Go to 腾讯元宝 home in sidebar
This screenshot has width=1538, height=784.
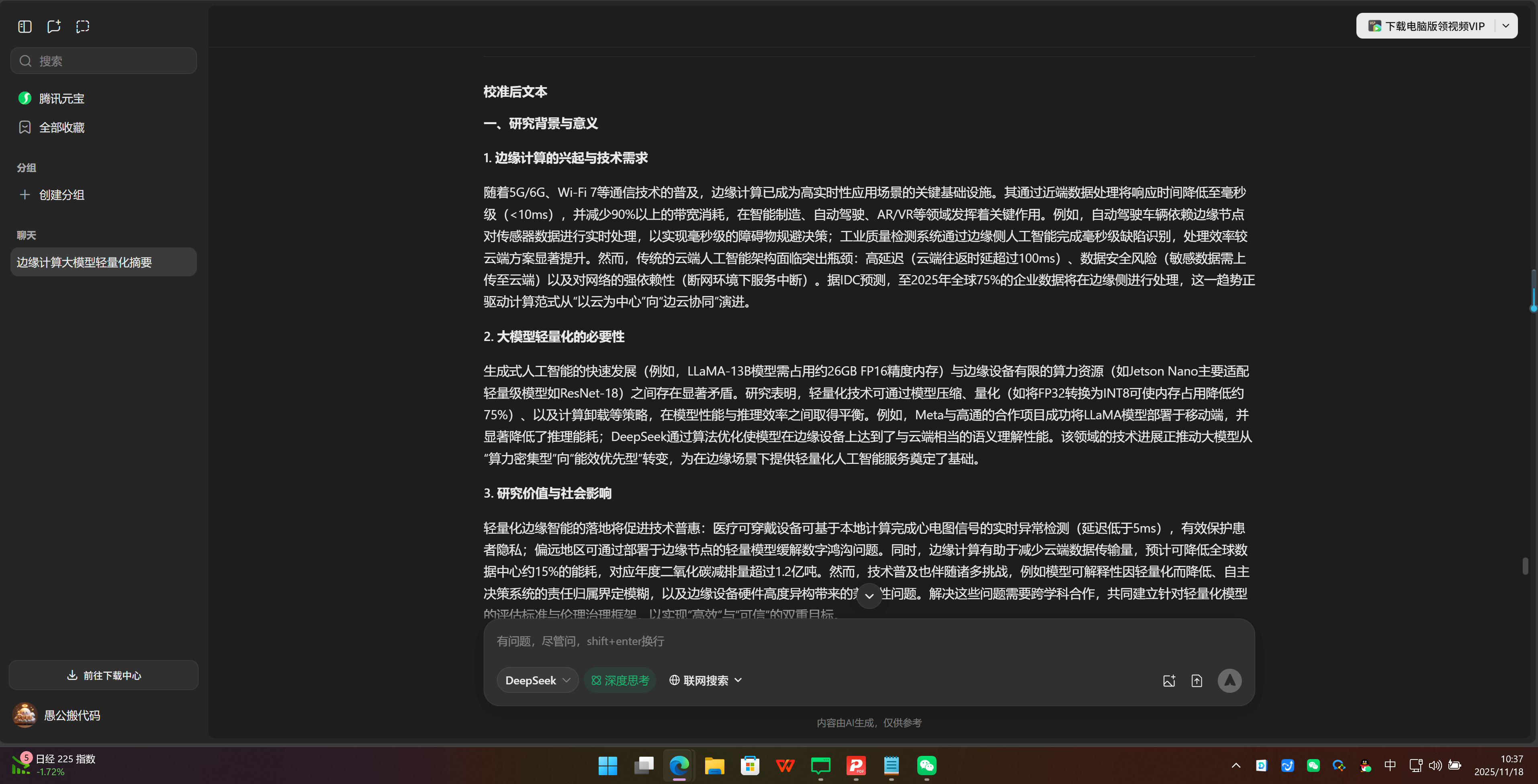[61, 98]
